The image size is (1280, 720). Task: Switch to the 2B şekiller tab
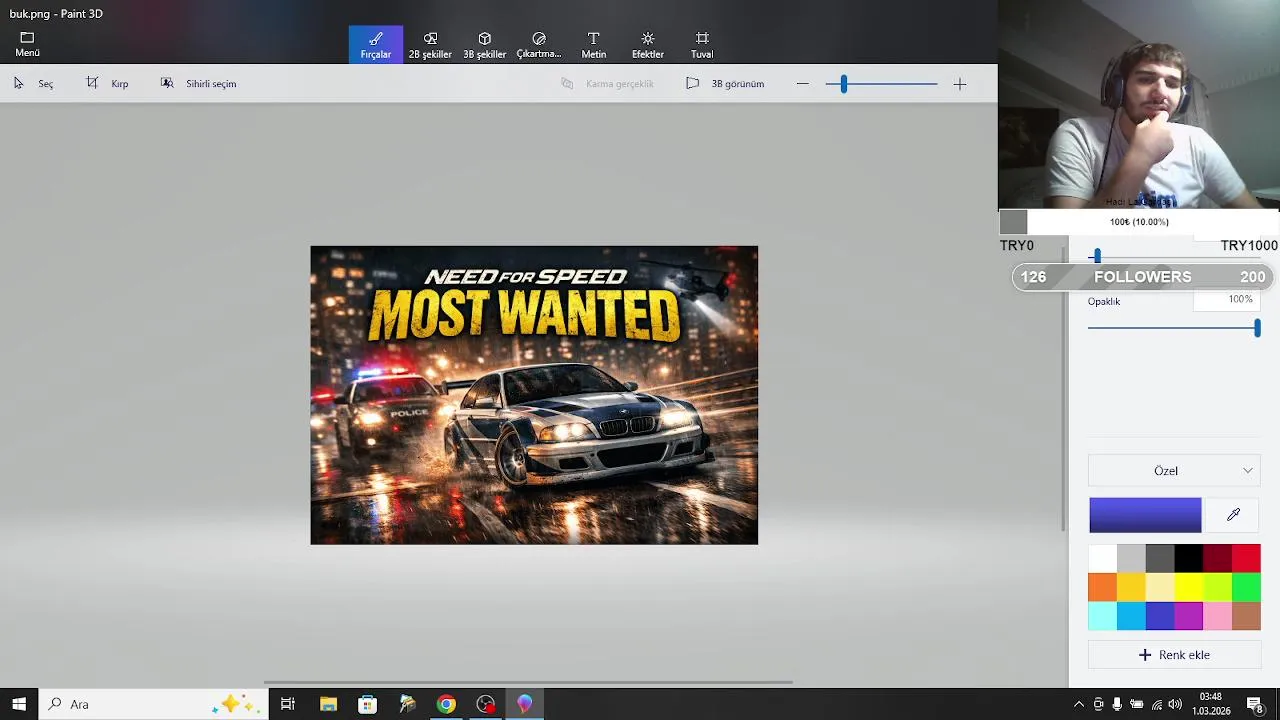coord(430,45)
